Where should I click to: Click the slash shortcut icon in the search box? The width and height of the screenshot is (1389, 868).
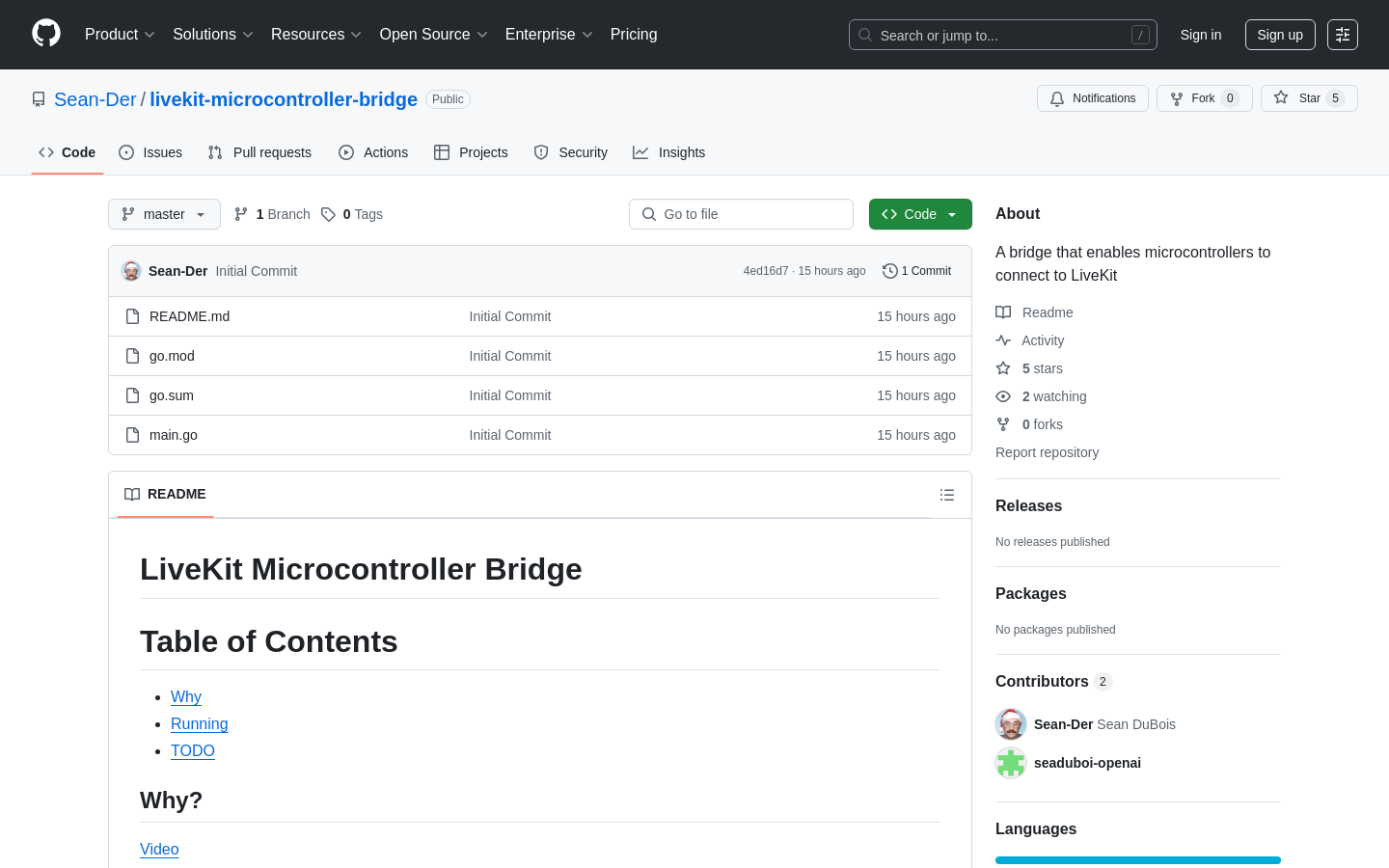pyautogui.click(x=1140, y=35)
